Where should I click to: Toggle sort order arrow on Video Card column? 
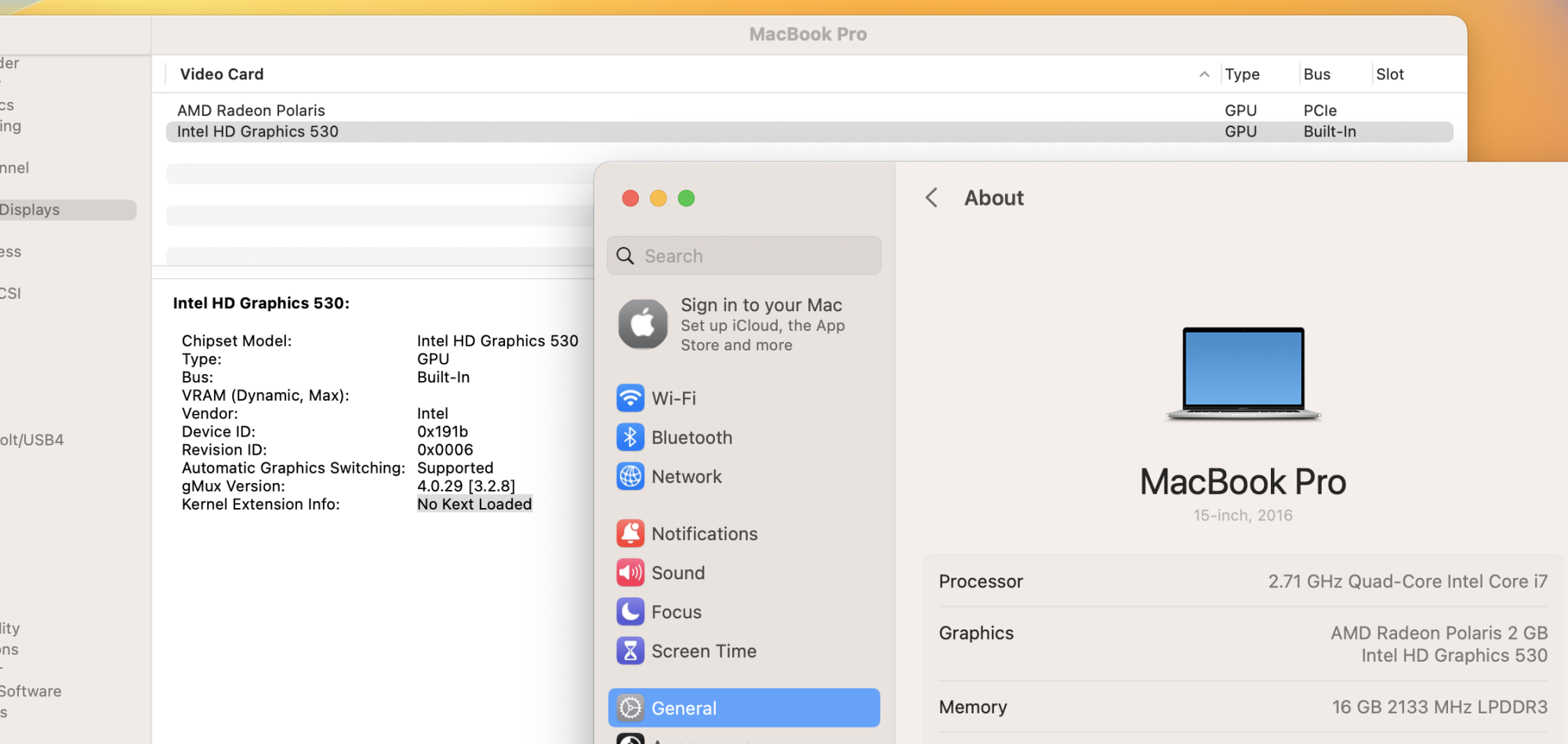point(1204,74)
